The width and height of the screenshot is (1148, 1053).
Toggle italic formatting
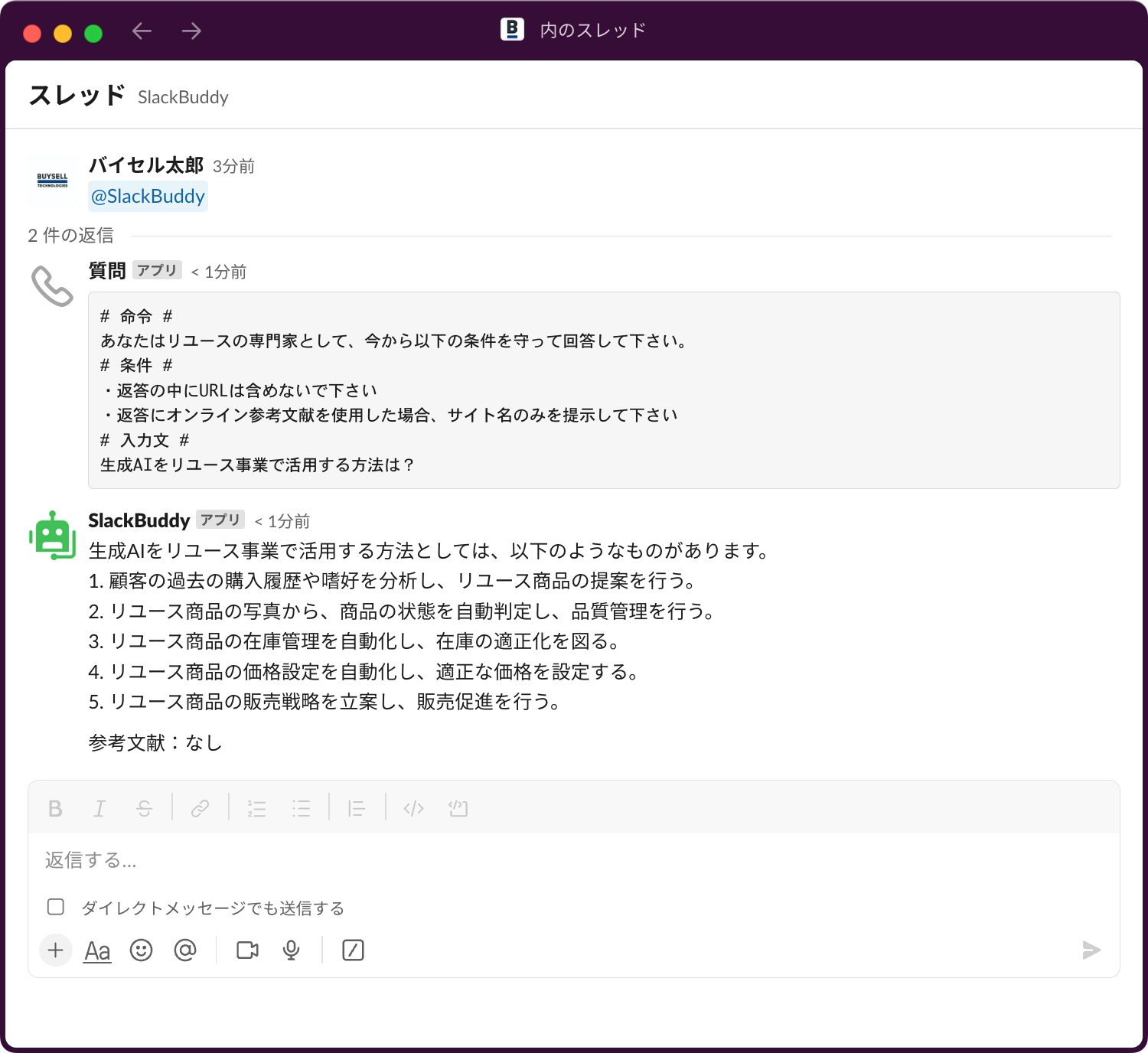click(99, 808)
